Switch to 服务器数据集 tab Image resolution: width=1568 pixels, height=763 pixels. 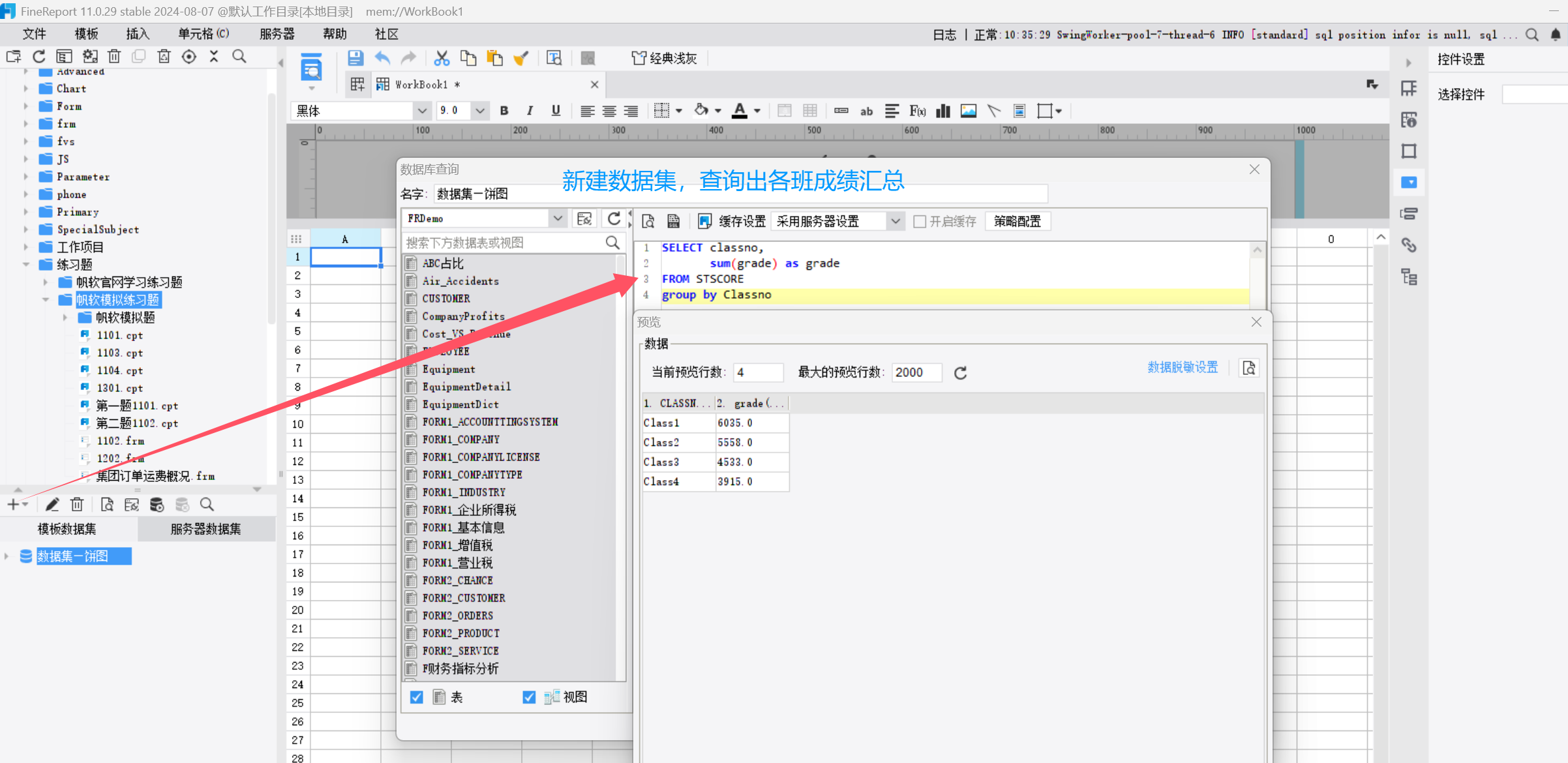tap(205, 529)
